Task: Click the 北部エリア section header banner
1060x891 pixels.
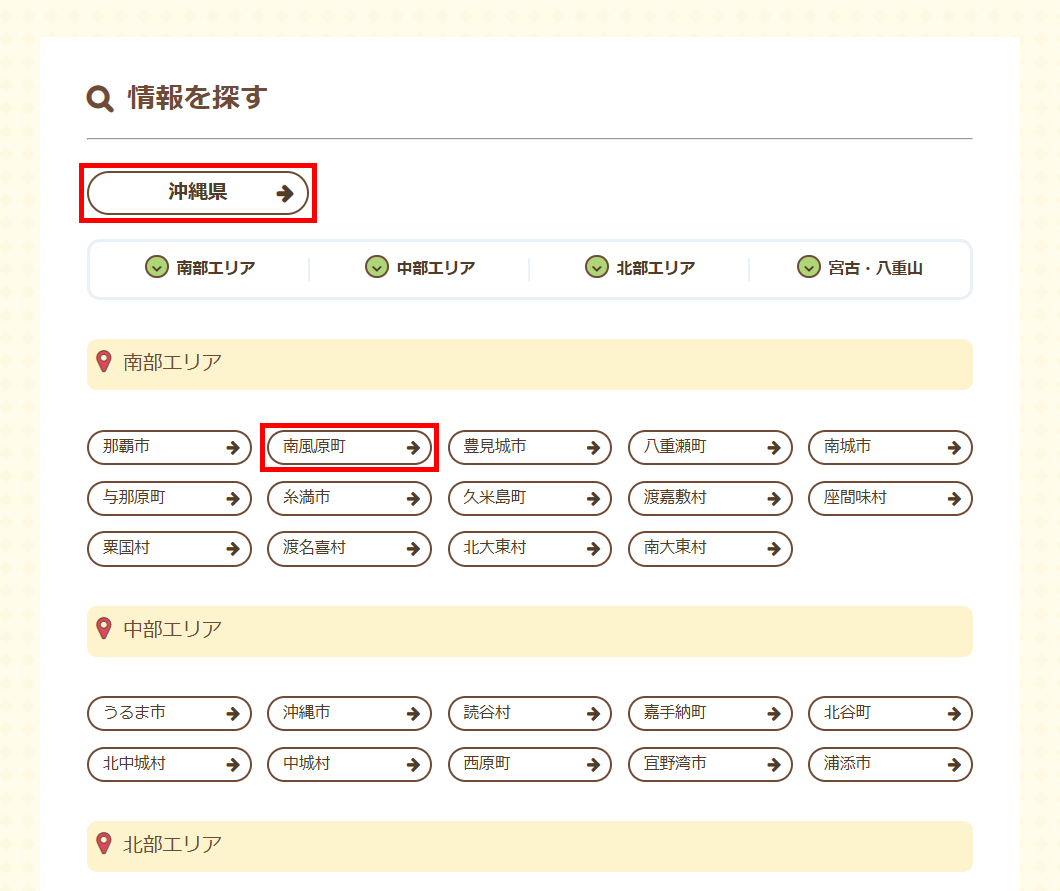Action: (530, 846)
